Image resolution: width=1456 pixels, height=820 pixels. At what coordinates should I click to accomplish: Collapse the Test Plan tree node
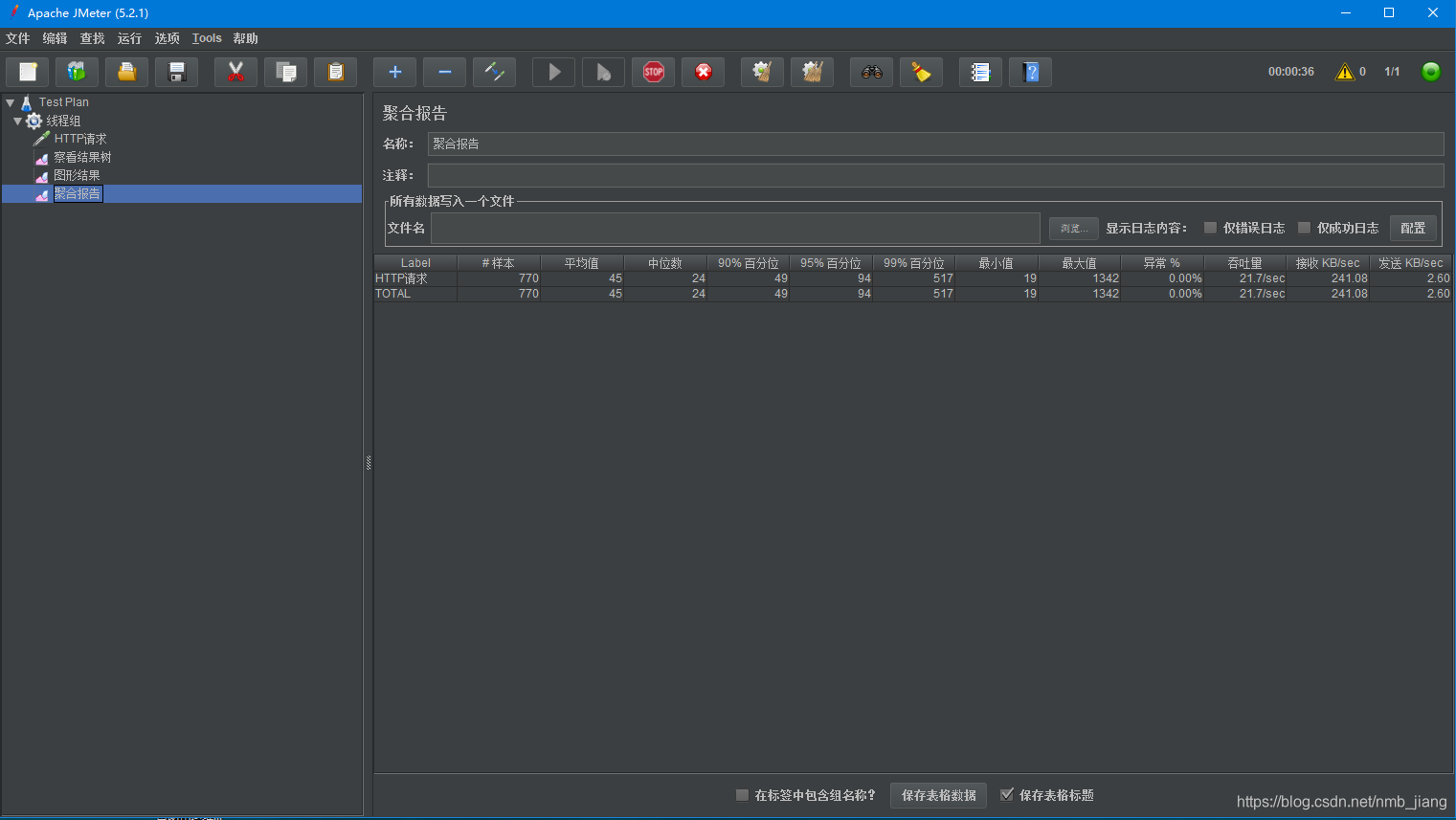pyautogui.click(x=10, y=102)
